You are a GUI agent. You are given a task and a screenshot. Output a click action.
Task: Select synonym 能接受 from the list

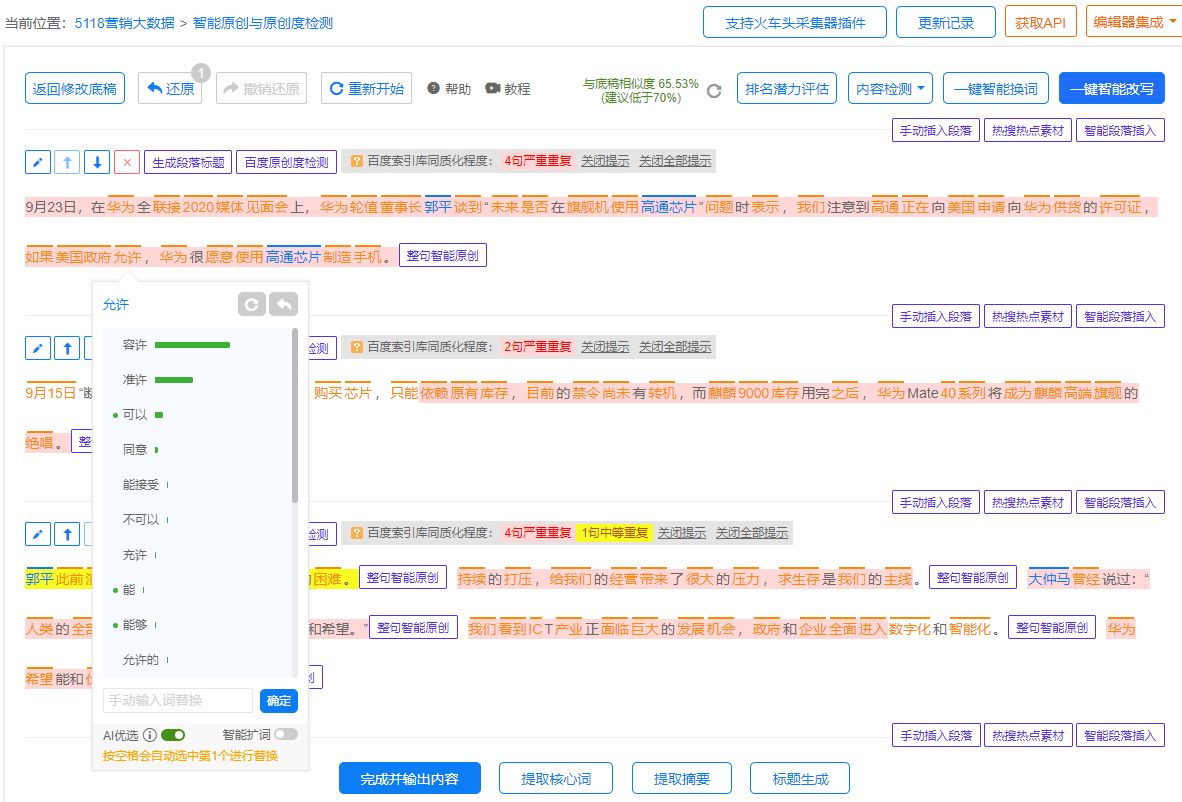point(141,485)
